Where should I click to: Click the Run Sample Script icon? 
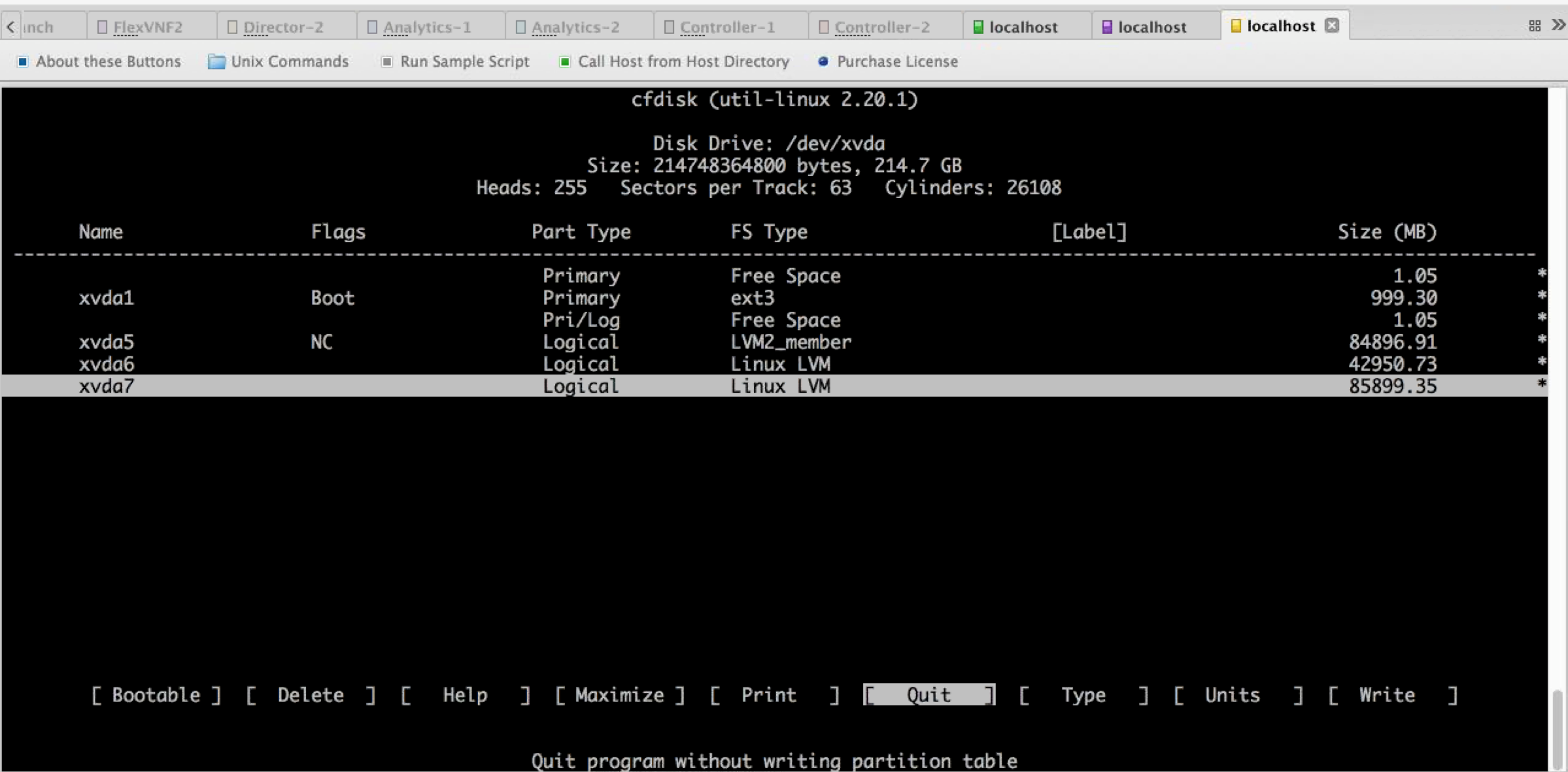387,61
